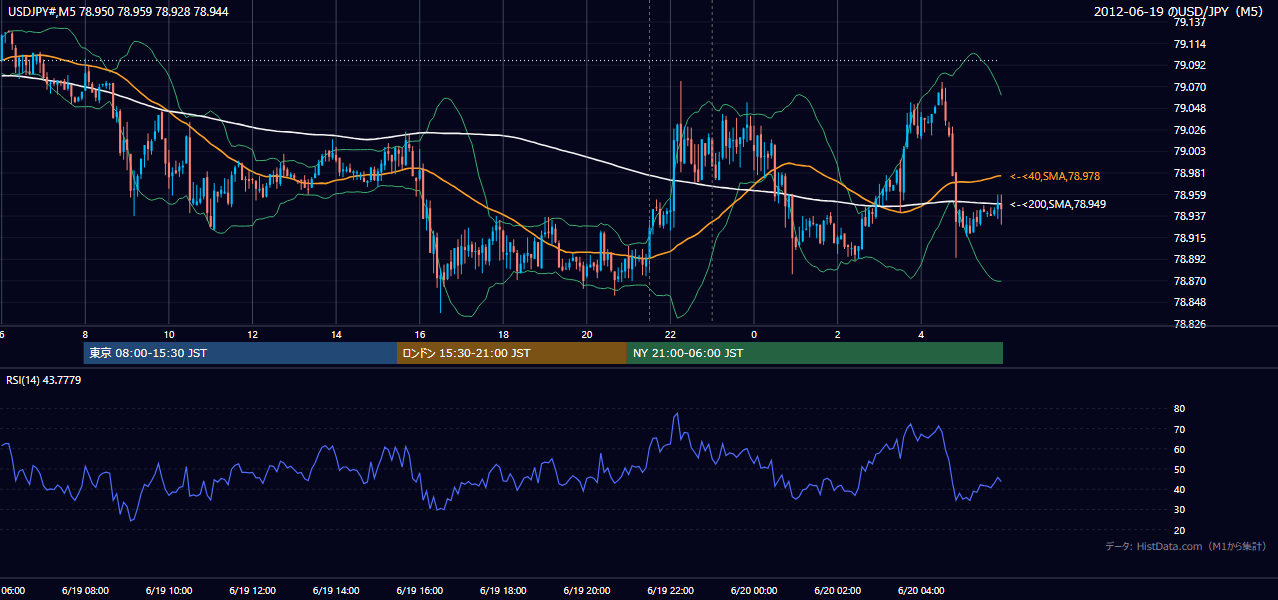
Task: Click the 6/20 04:00 date label
Action: click(x=919, y=591)
